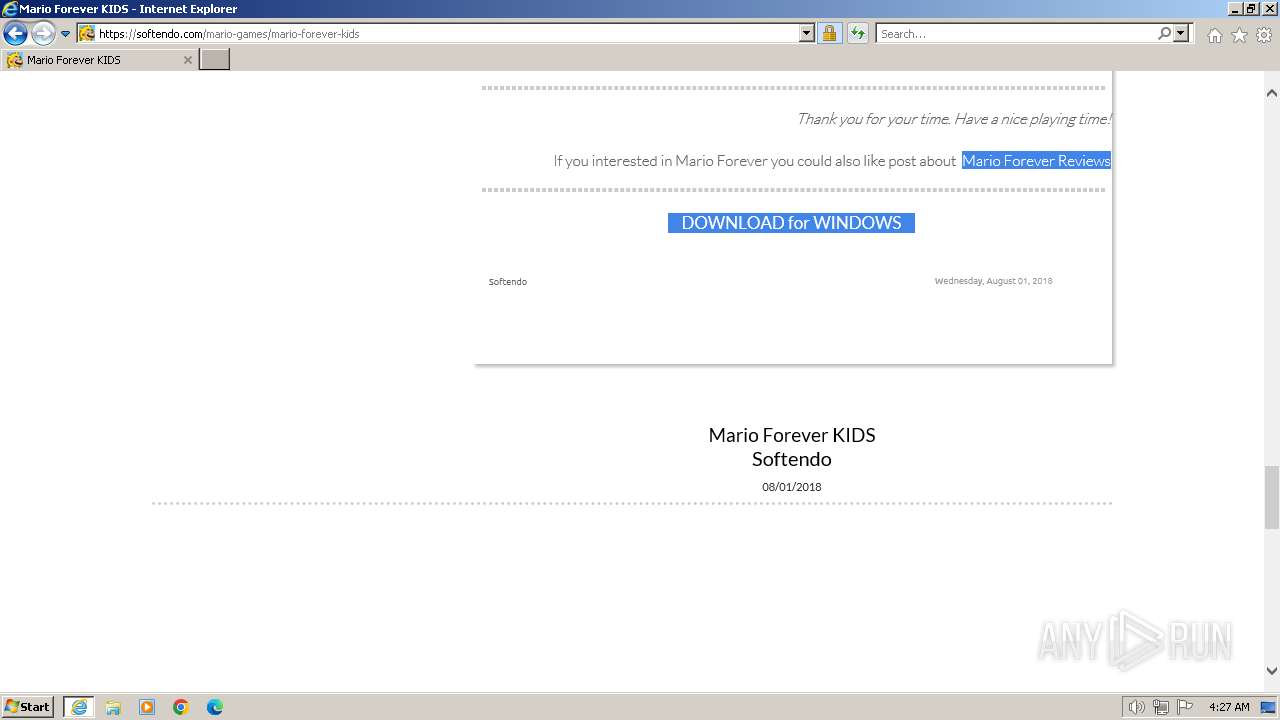Click the browser Forward arrow
This screenshot has width=1280, height=720.
coord(43,33)
